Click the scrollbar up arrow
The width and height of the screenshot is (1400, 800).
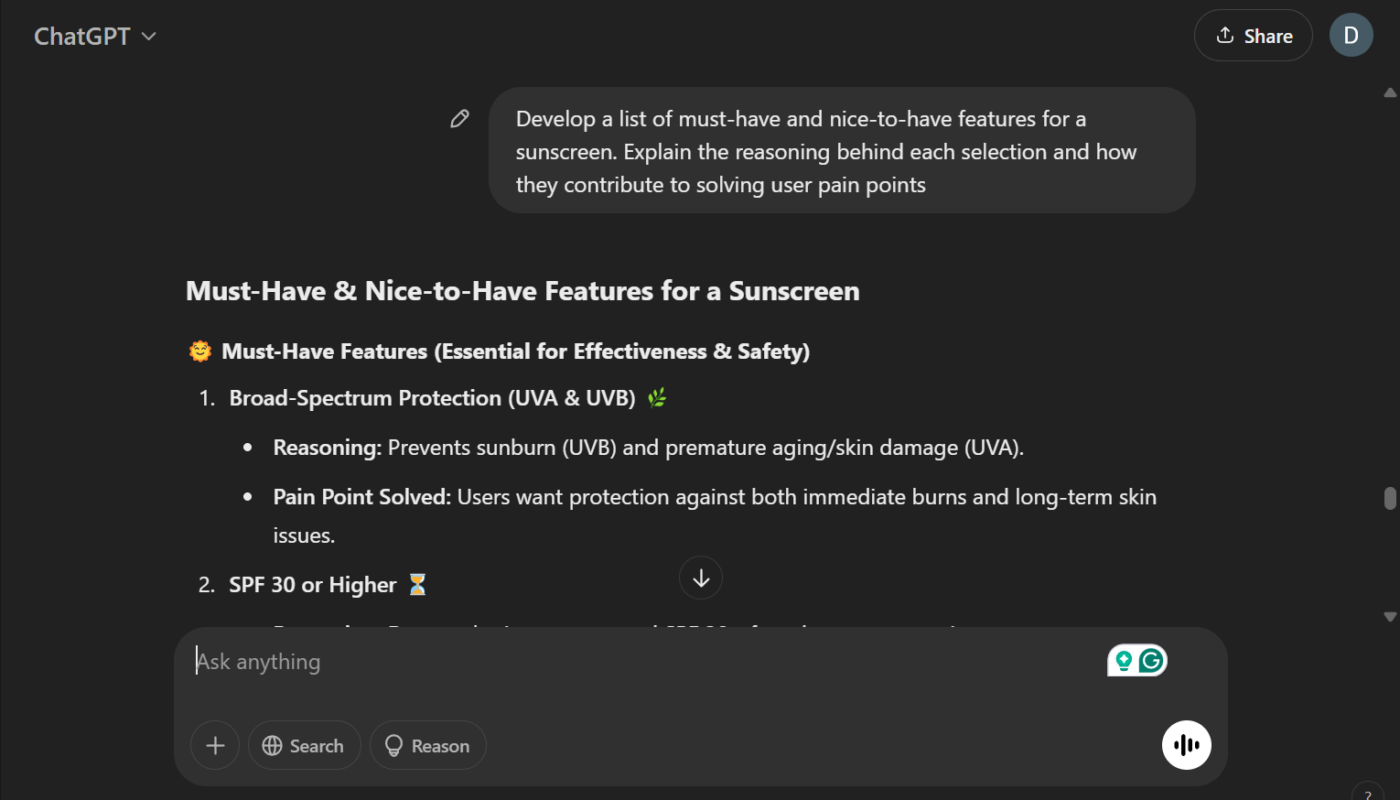point(1389,93)
